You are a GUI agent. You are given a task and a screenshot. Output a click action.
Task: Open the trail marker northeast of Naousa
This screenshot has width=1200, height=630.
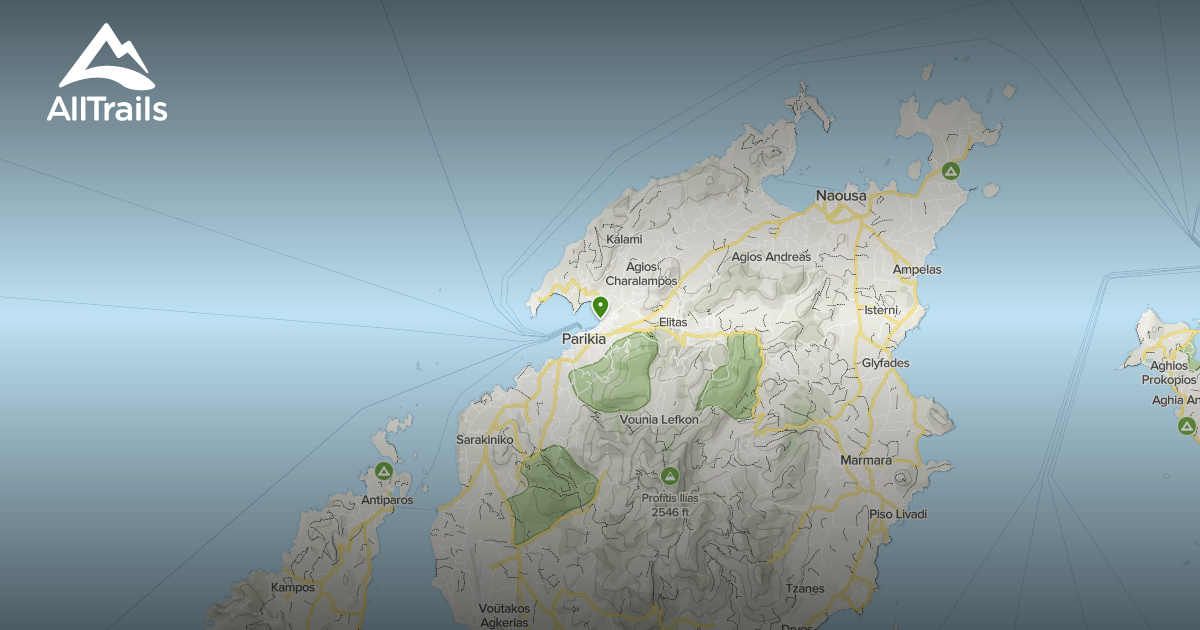[951, 171]
